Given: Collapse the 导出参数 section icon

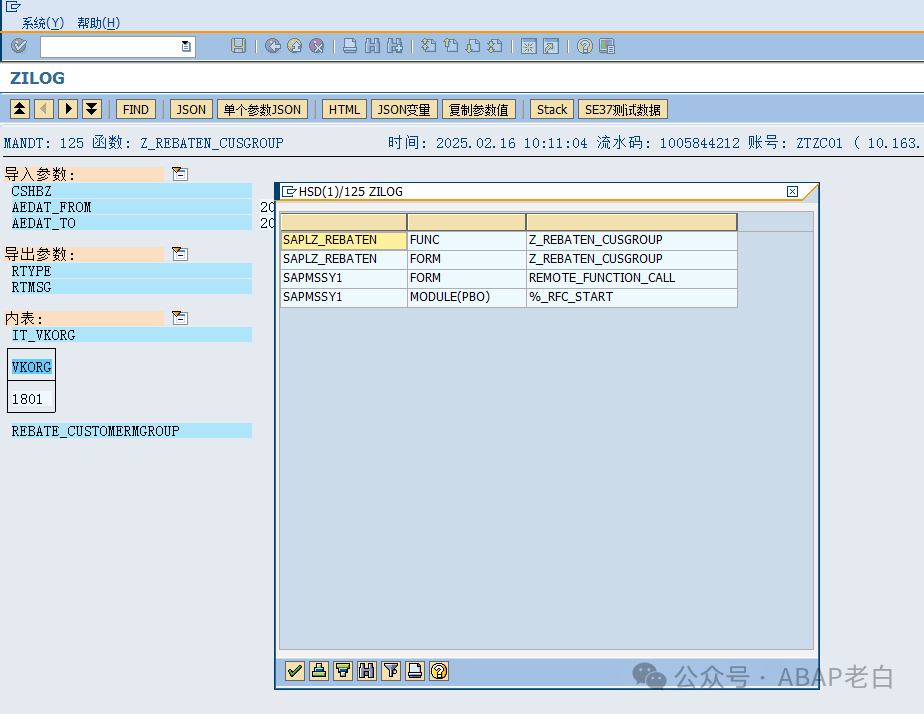Looking at the screenshot, I should [180, 254].
